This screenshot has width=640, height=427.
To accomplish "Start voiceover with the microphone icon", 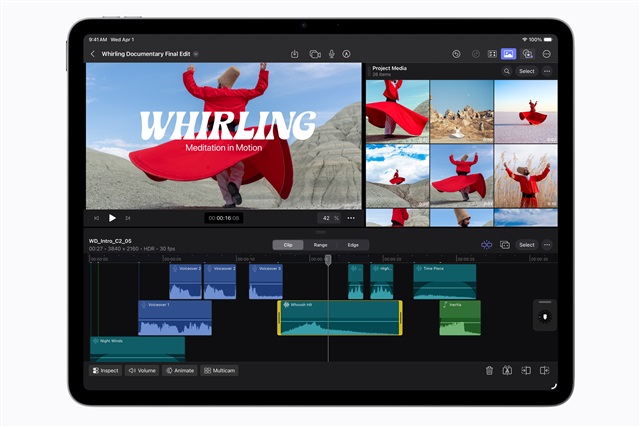I will pos(331,54).
